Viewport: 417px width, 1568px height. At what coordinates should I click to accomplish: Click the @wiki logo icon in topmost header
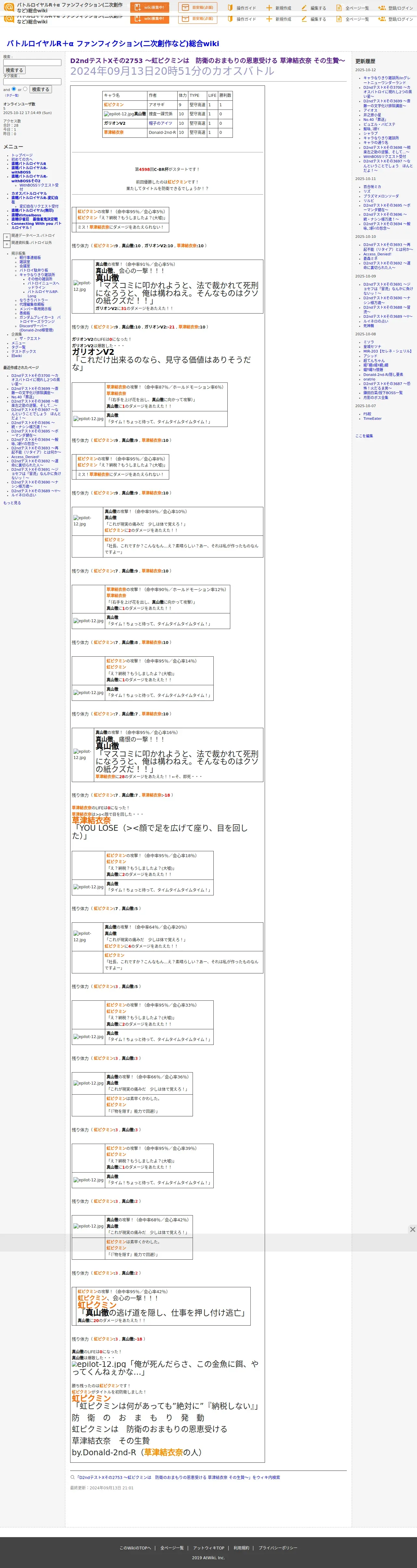pyautogui.click(x=8, y=7)
